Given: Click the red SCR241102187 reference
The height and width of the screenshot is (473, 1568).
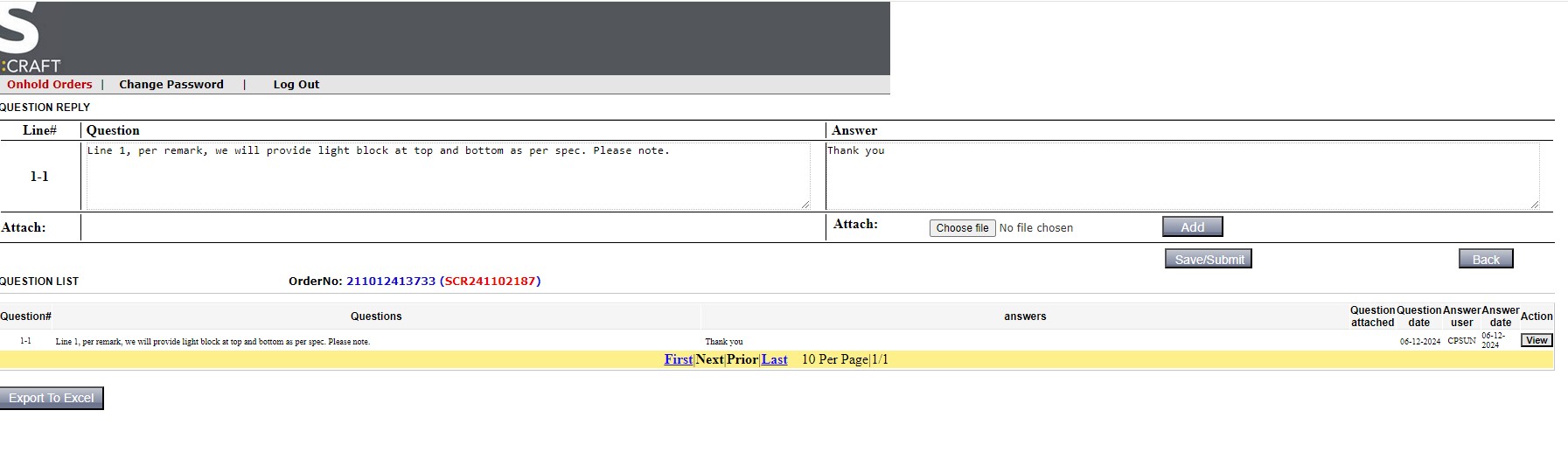Looking at the screenshot, I should pyautogui.click(x=490, y=282).
